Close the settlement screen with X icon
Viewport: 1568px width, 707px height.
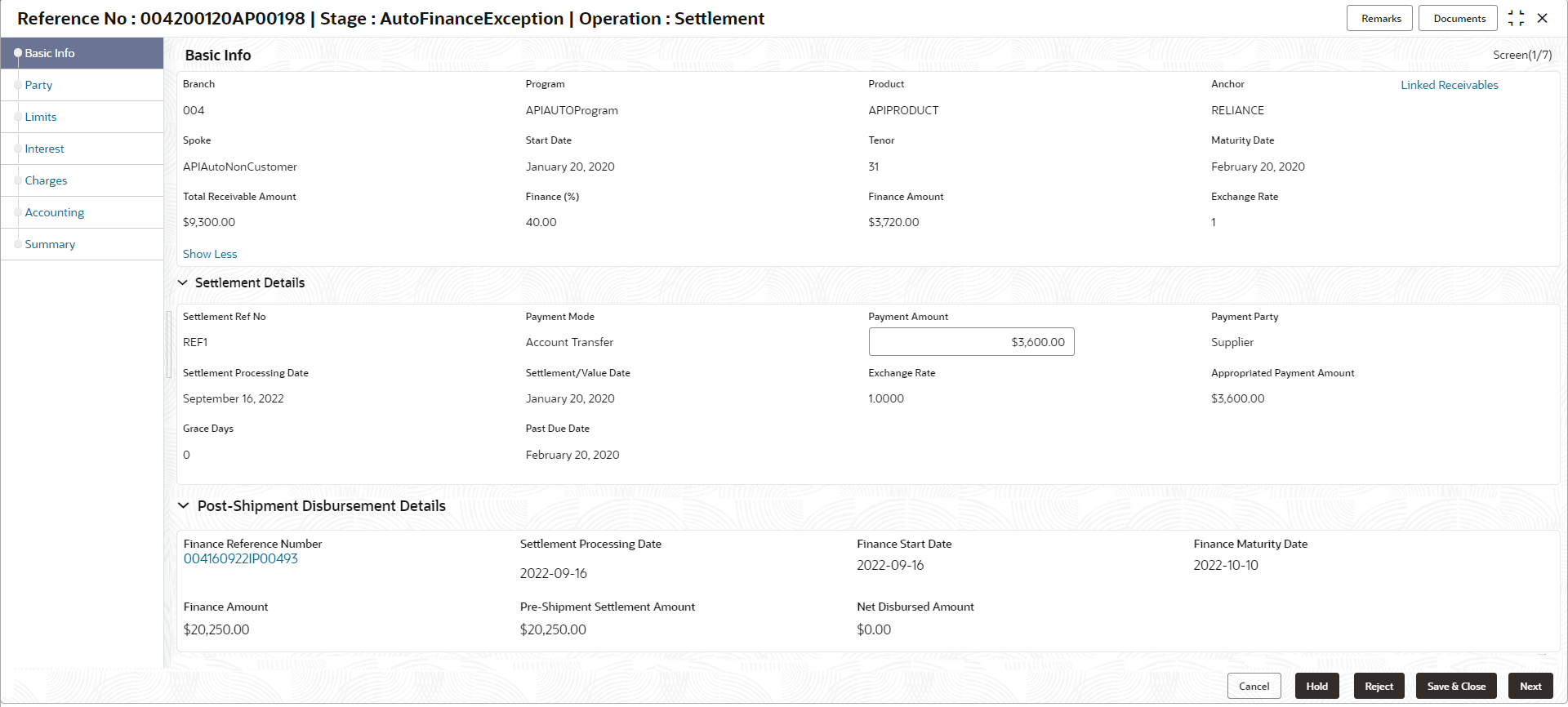[1542, 18]
